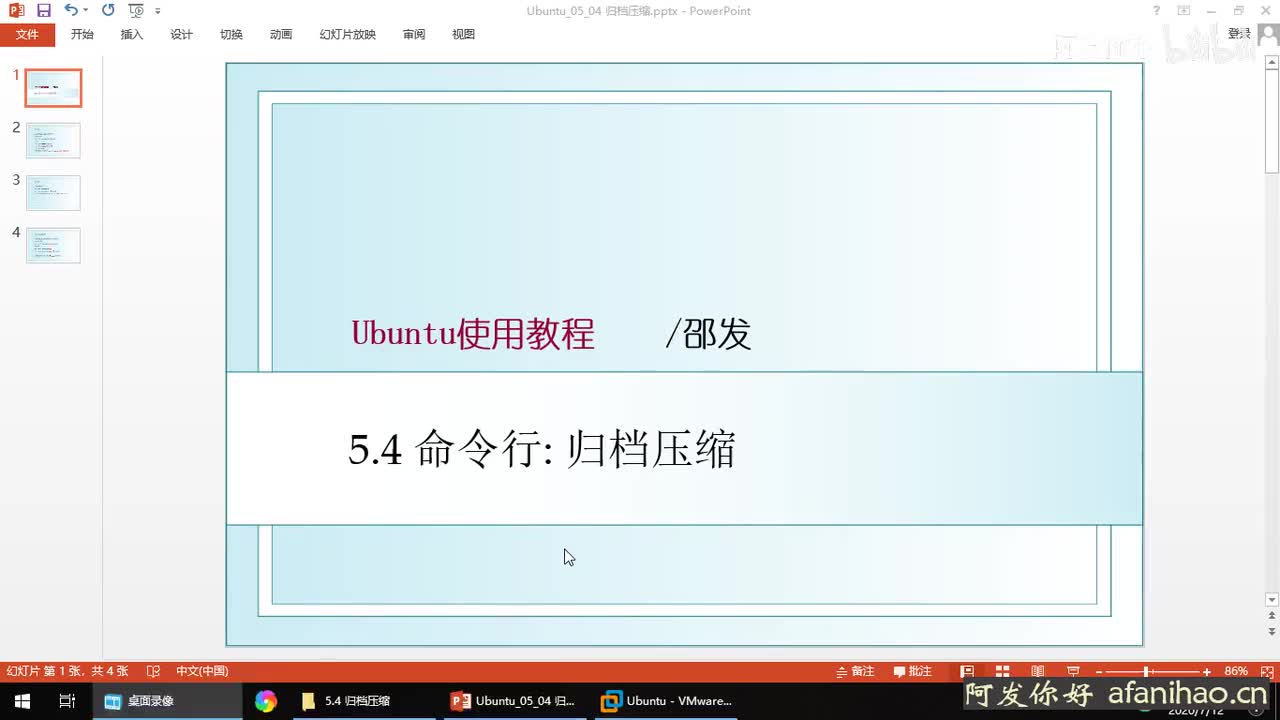Open ribbon display options icon
This screenshot has width=1280, height=720.
(1184, 11)
